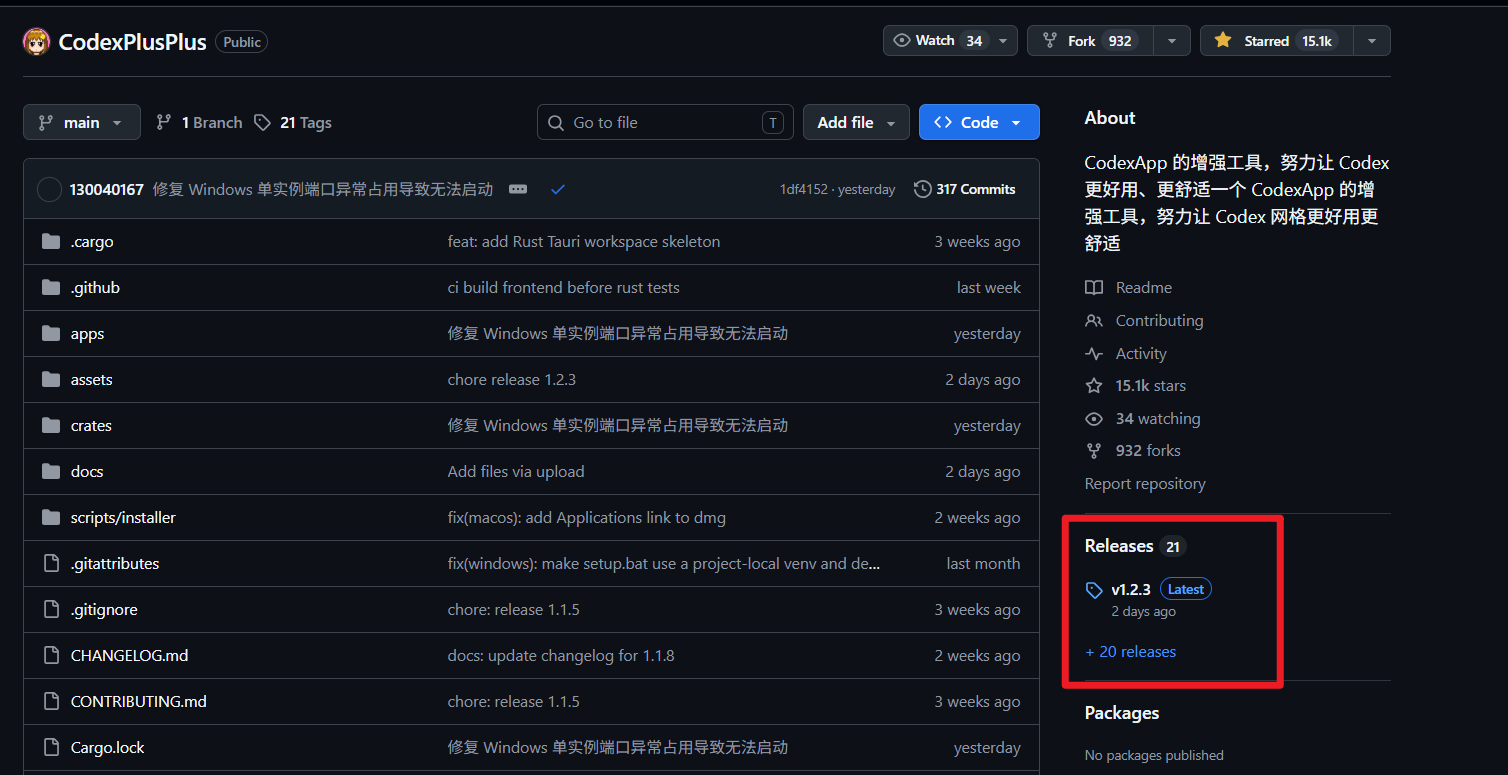Open the commit author 130040167 profile link
Screen dimensions: 1508x775
click(107, 189)
